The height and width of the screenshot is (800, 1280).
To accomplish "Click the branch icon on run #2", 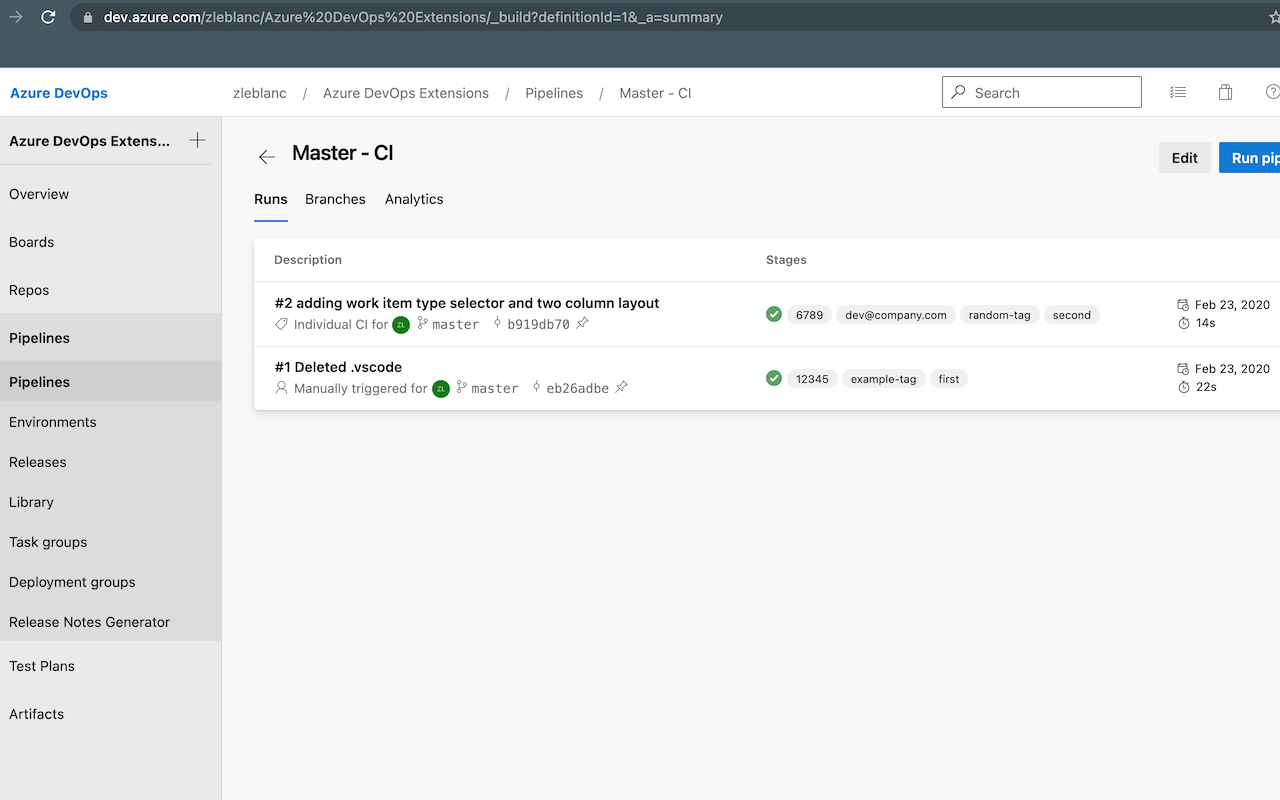I will point(422,324).
